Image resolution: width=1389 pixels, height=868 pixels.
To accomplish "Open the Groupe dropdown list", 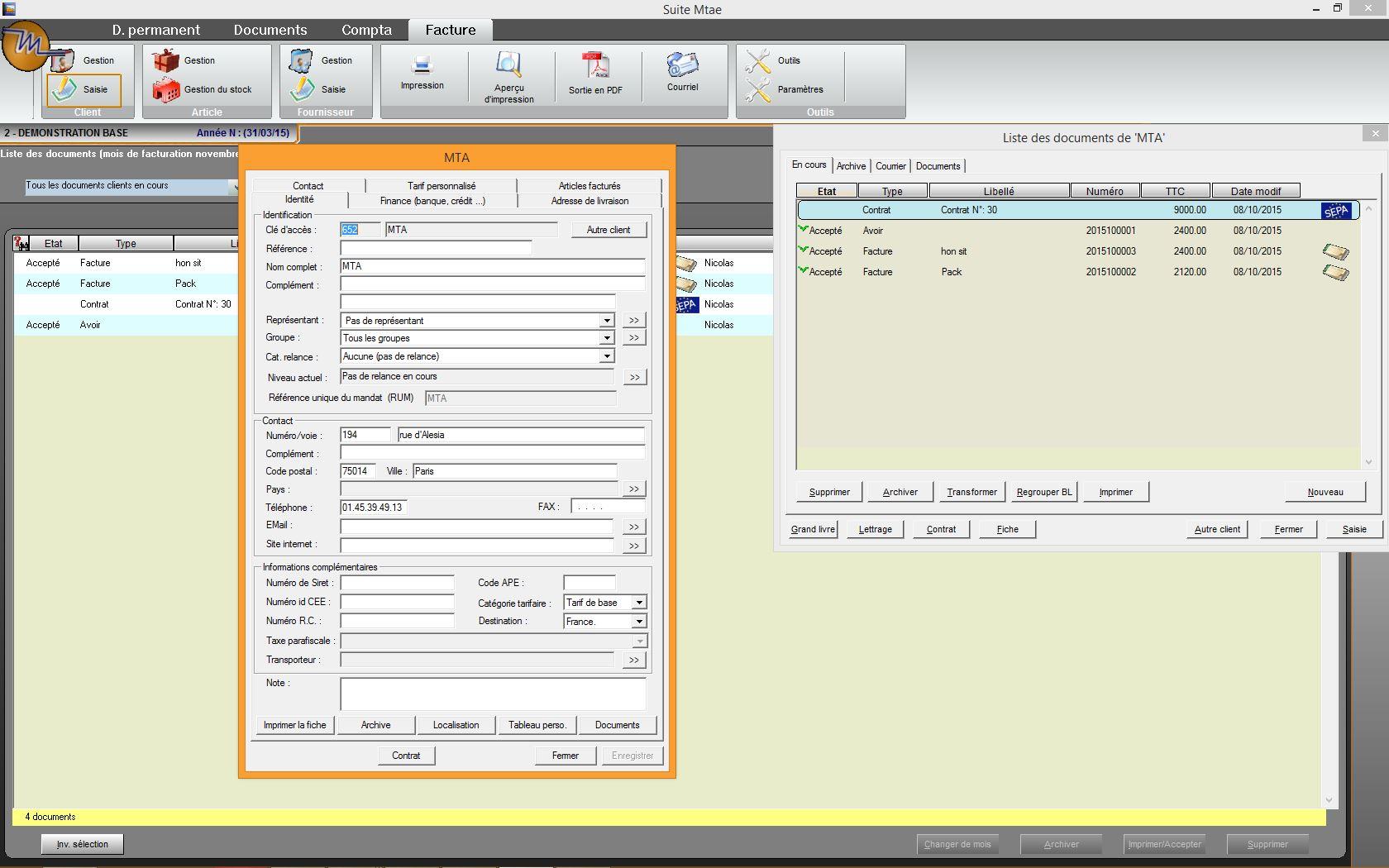I will tap(607, 338).
